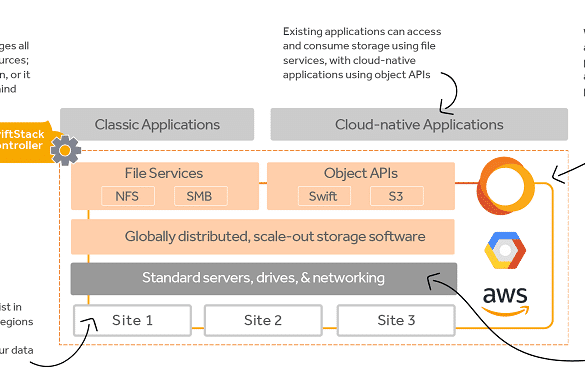Image resolution: width=585 pixels, height=388 pixels.
Task: Select the Globally distributed storage software bar
Action: coord(263,237)
